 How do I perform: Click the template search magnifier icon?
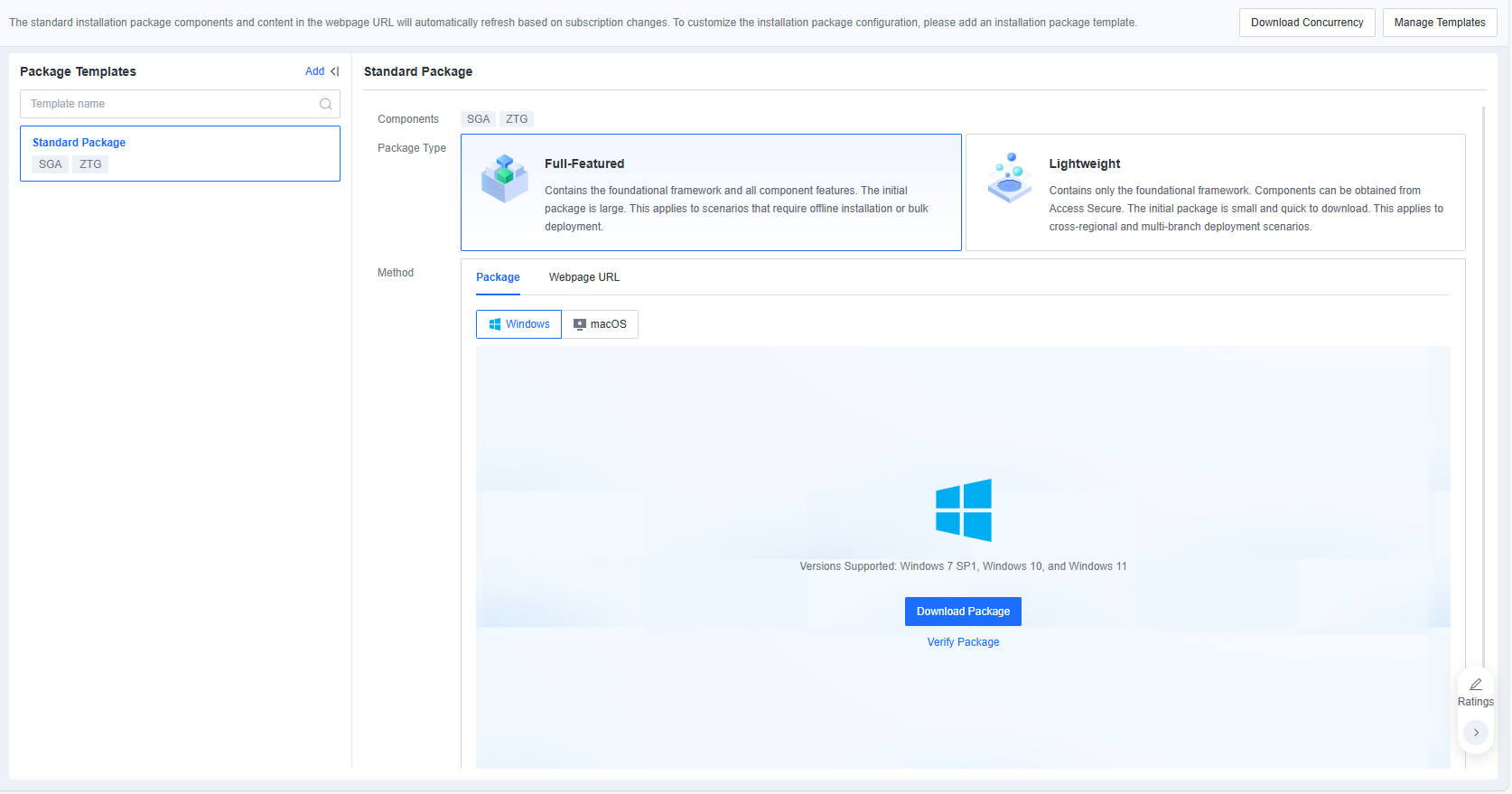coord(325,104)
